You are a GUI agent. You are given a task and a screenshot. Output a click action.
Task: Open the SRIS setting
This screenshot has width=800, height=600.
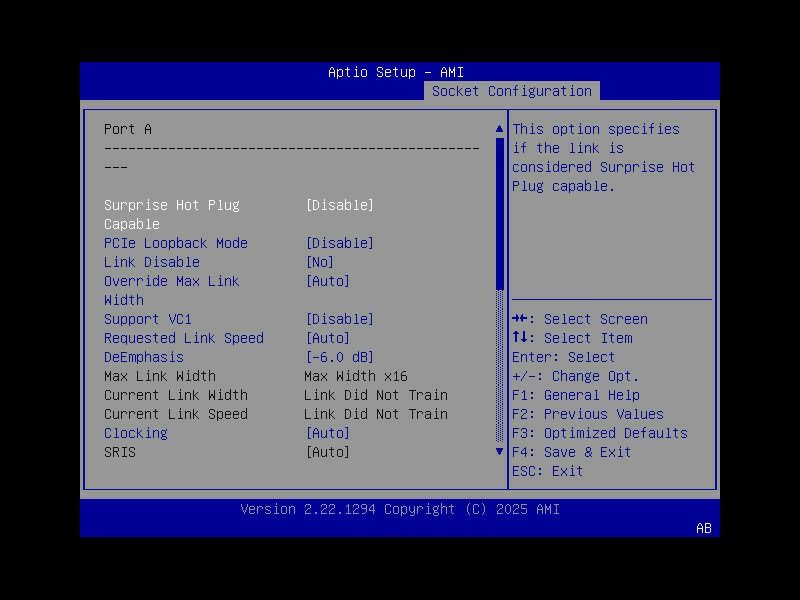pos(121,452)
